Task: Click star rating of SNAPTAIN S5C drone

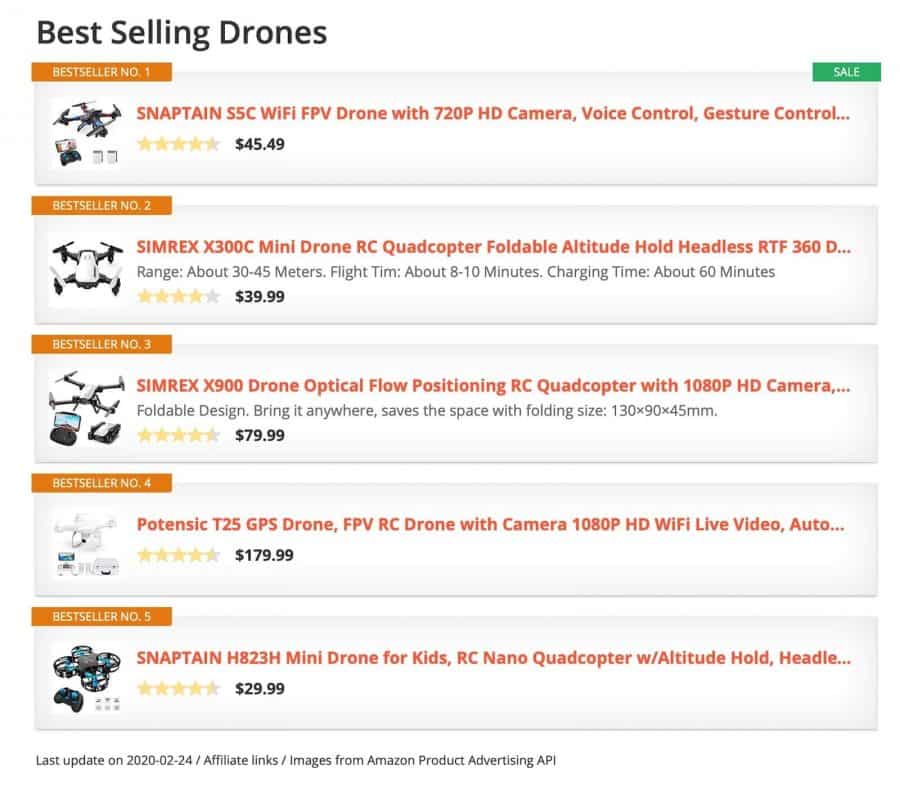Action: click(x=179, y=143)
